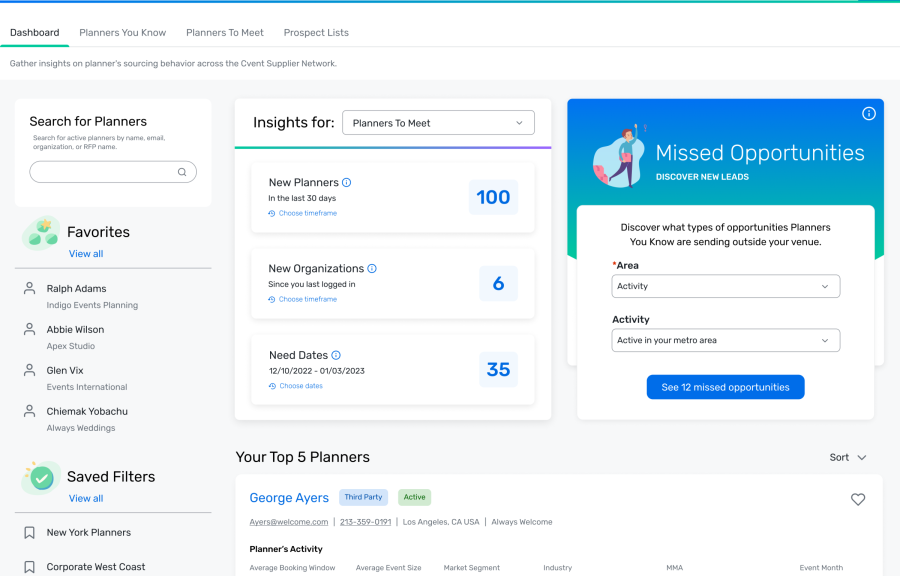
Task: Click the search magnifier icon in Search for Planners
Action: point(183,172)
